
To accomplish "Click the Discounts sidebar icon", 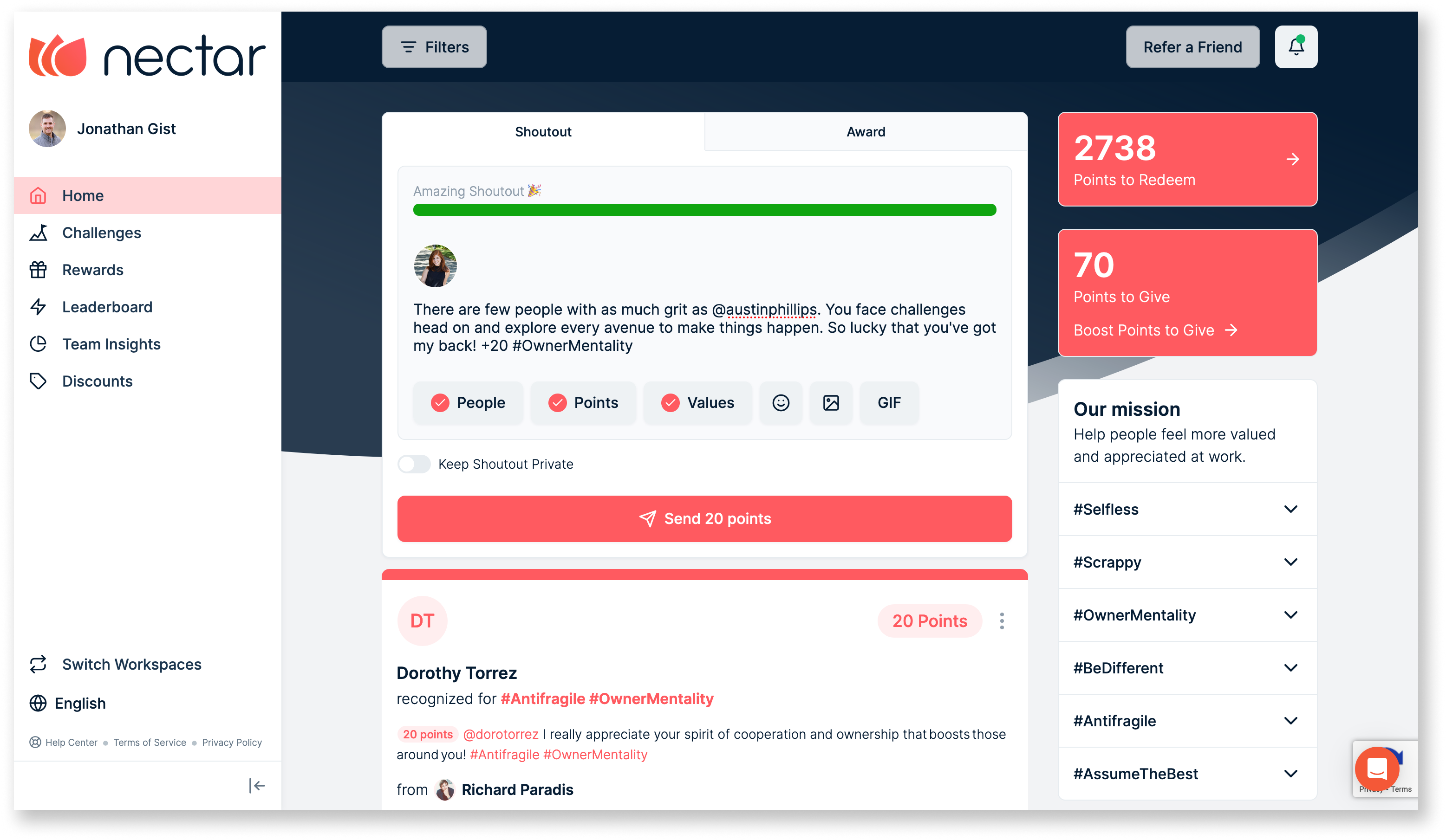I will pyautogui.click(x=38, y=381).
